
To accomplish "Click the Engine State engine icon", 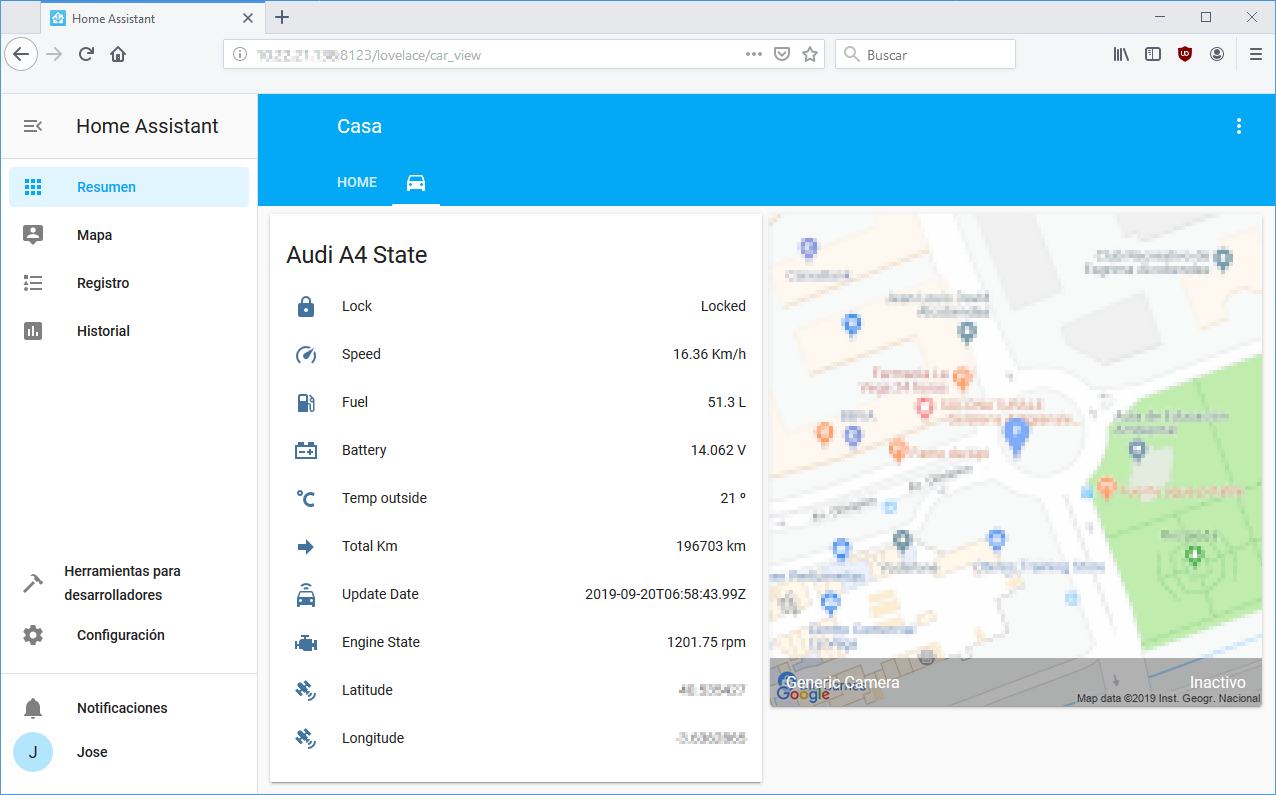I will coord(306,642).
